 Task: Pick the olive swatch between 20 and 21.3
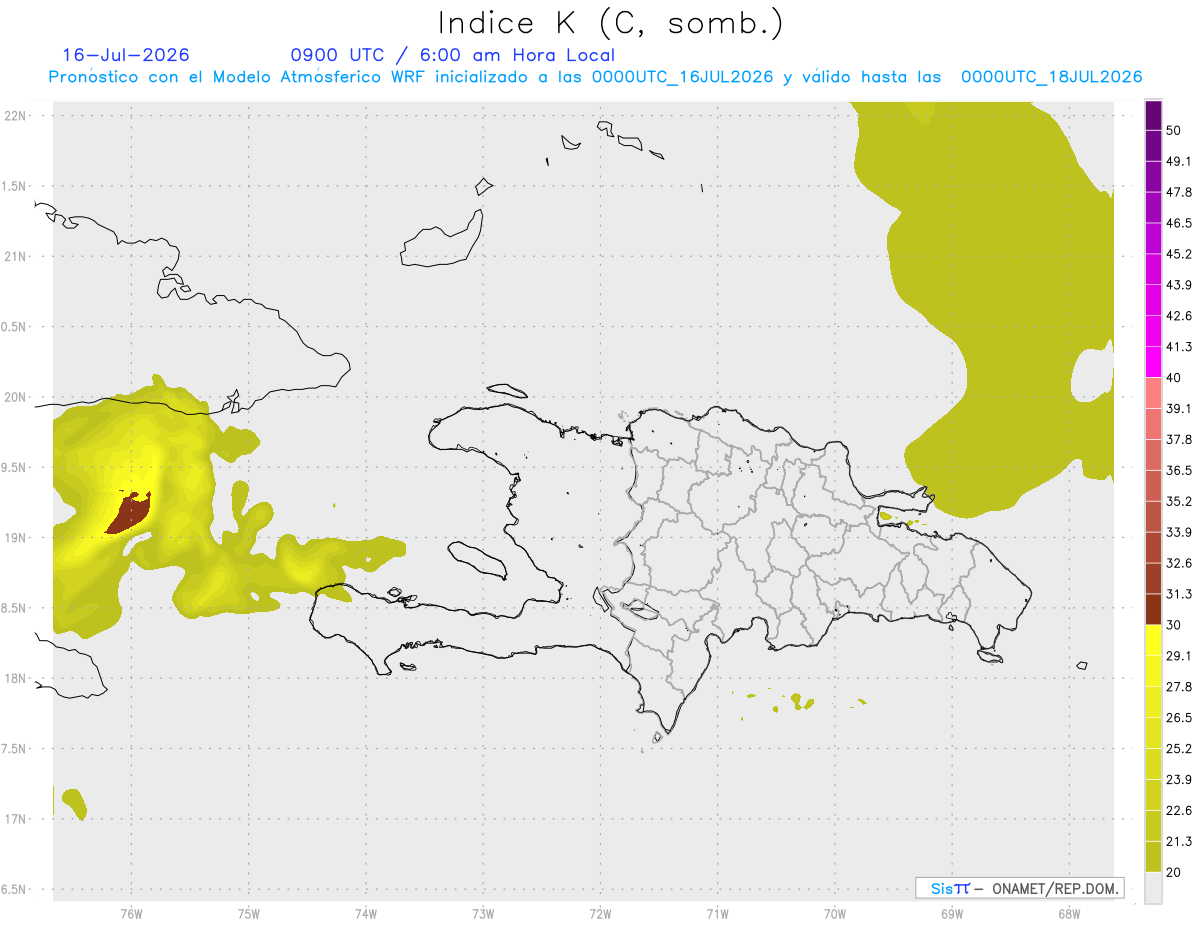pos(1153,857)
